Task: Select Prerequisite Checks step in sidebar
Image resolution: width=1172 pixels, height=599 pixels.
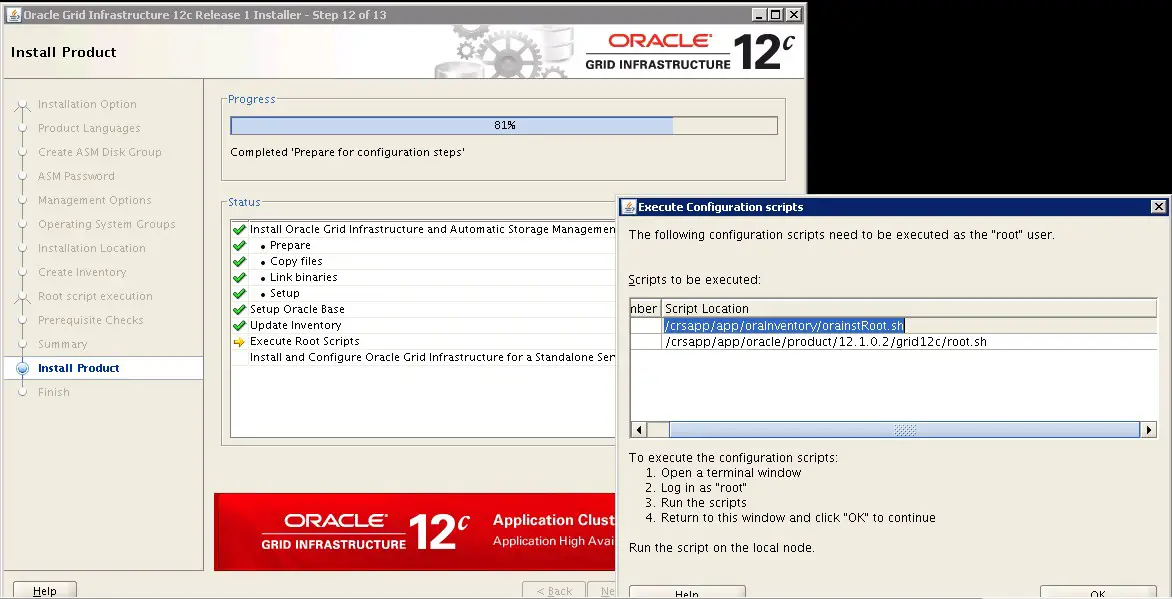Action: pyautogui.click(x=90, y=319)
